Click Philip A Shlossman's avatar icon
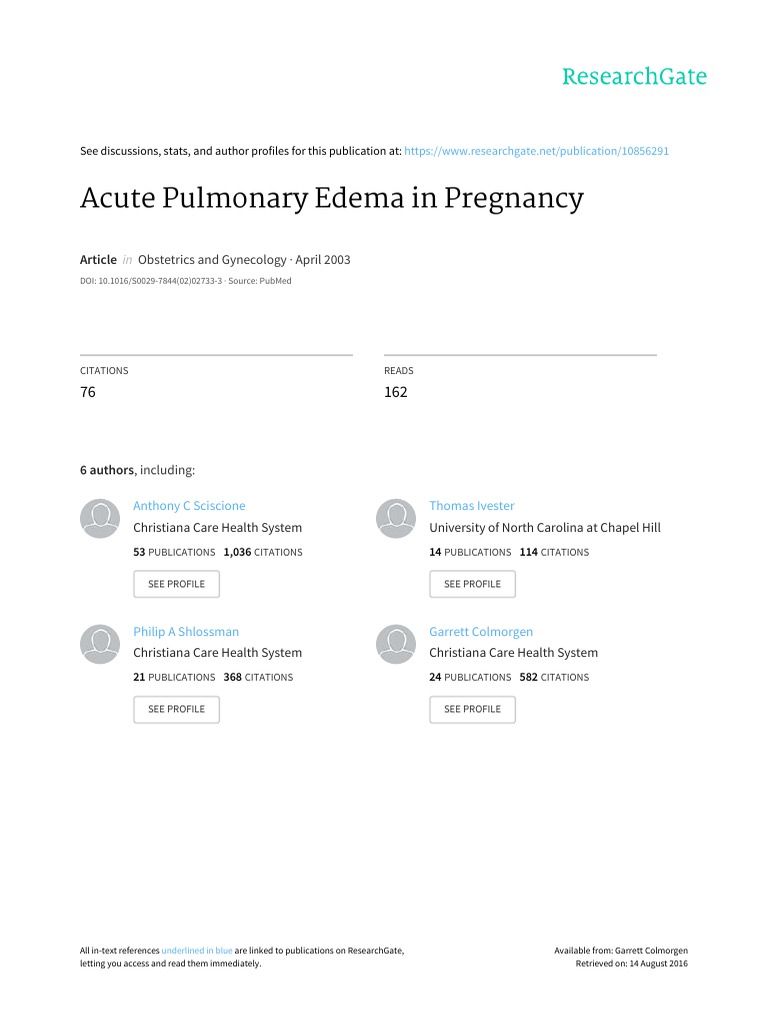768x1024 pixels. point(99,643)
